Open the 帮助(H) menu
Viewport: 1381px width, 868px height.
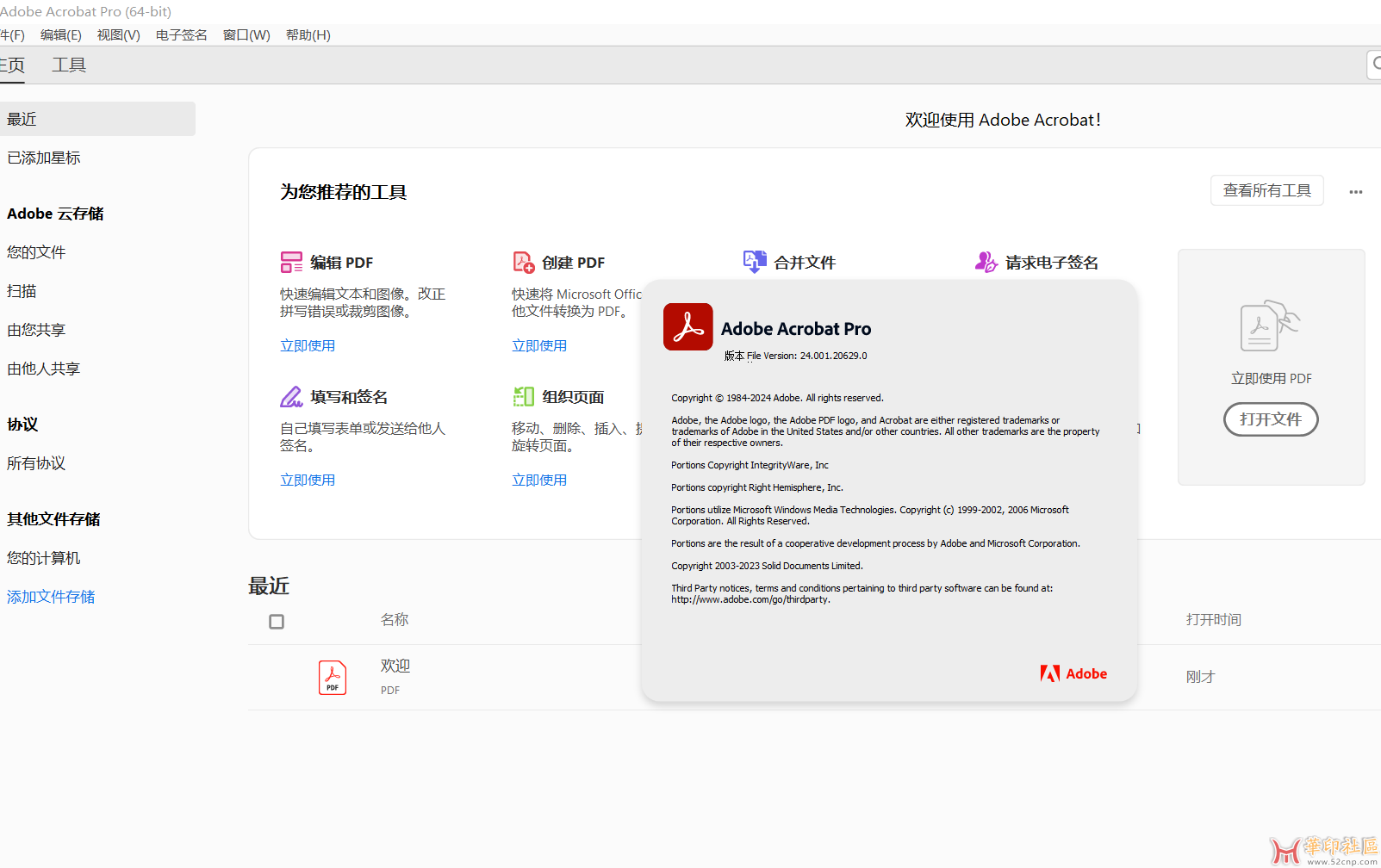[308, 35]
